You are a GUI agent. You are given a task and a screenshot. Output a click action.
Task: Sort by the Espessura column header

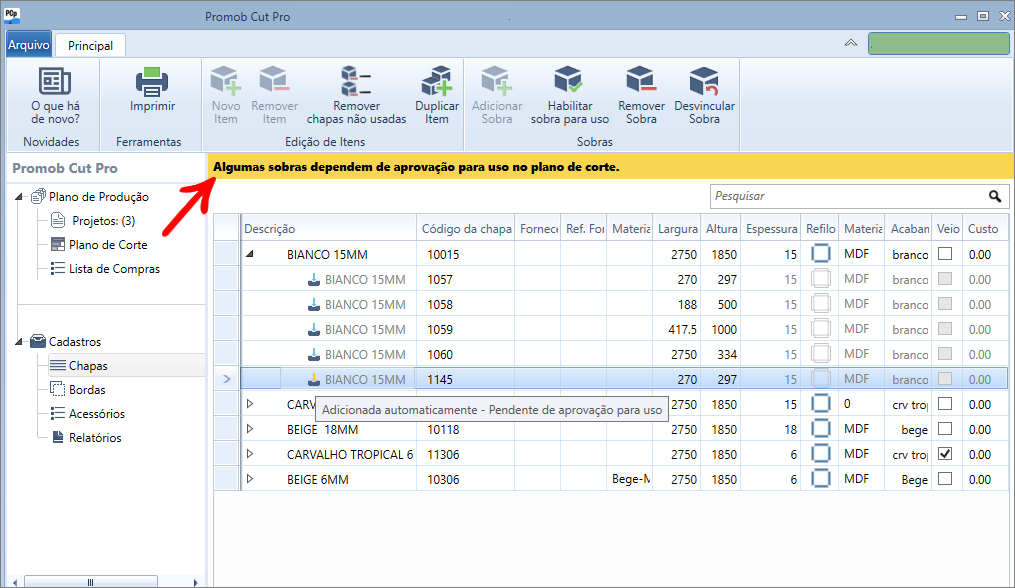coord(771,229)
